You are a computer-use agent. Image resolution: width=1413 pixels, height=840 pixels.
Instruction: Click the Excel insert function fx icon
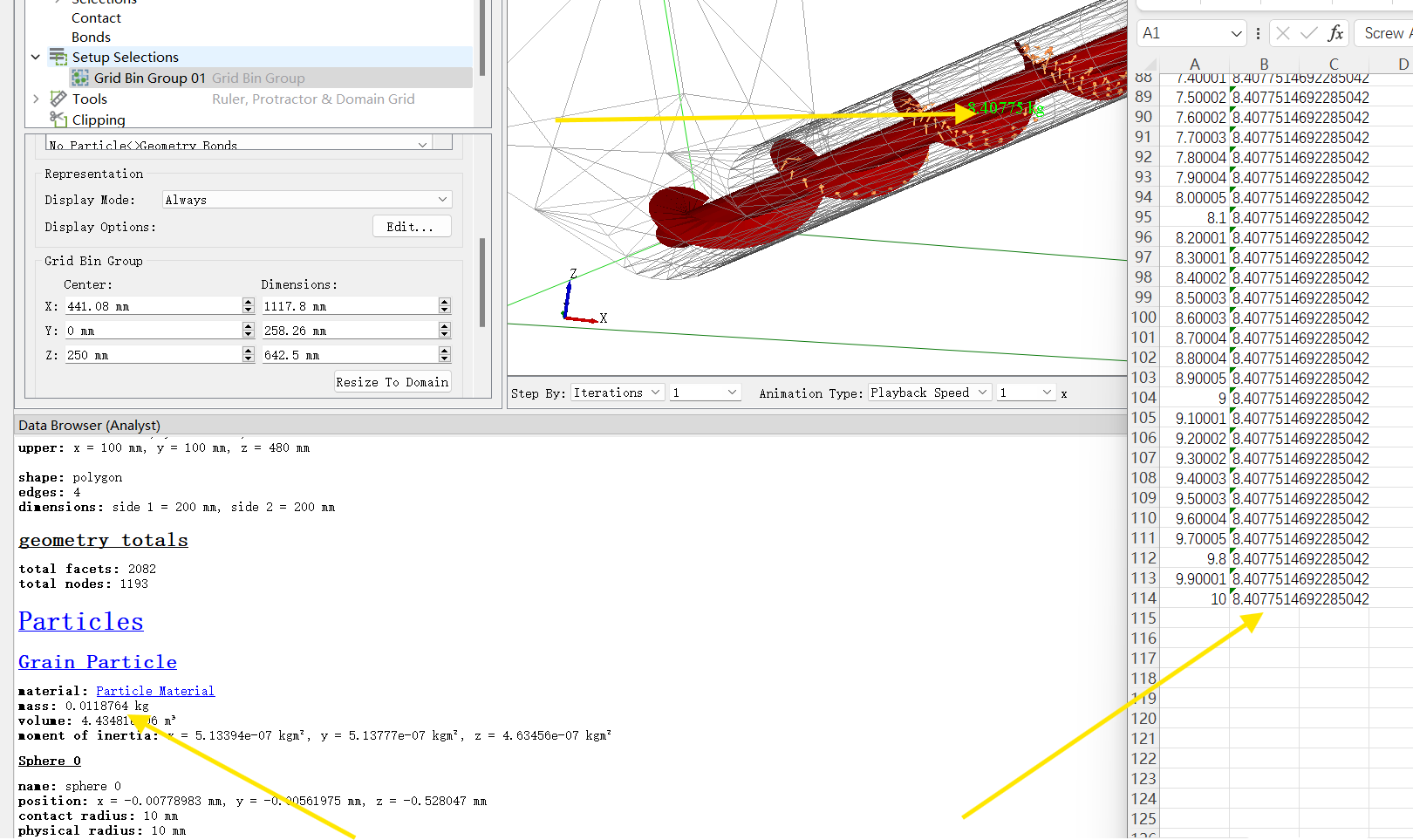(1335, 34)
